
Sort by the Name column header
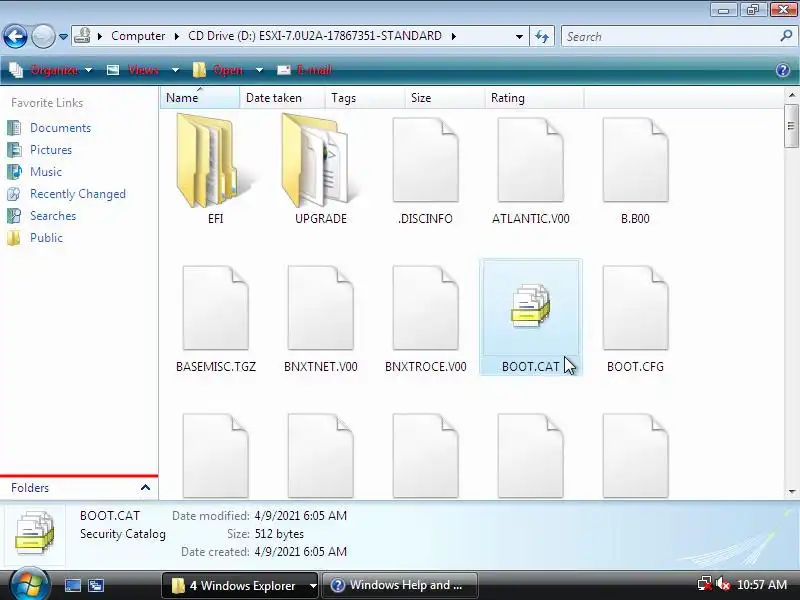199,97
